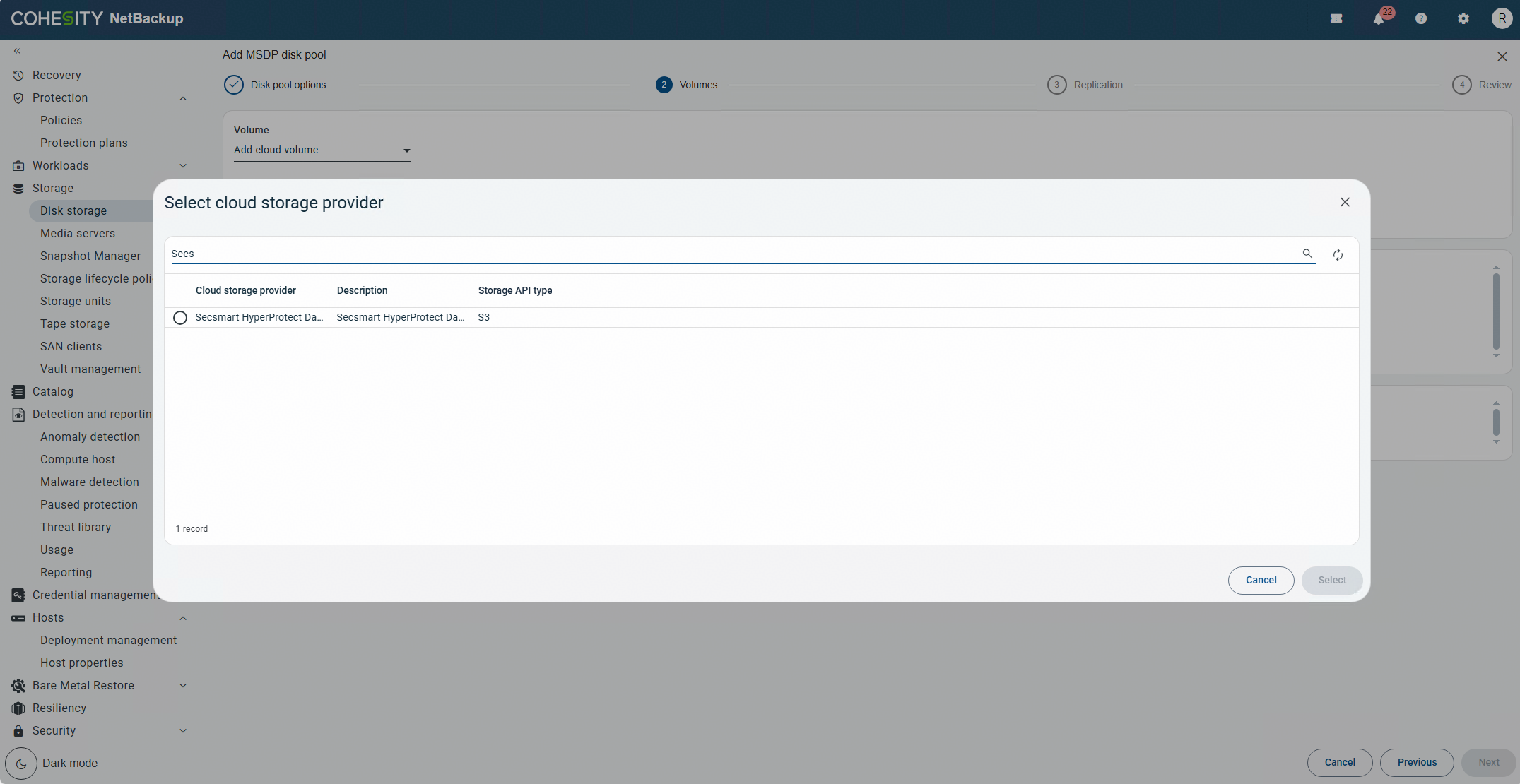1520x784 pixels.
Task: Click the Security lock icon
Action: coord(18,730)
